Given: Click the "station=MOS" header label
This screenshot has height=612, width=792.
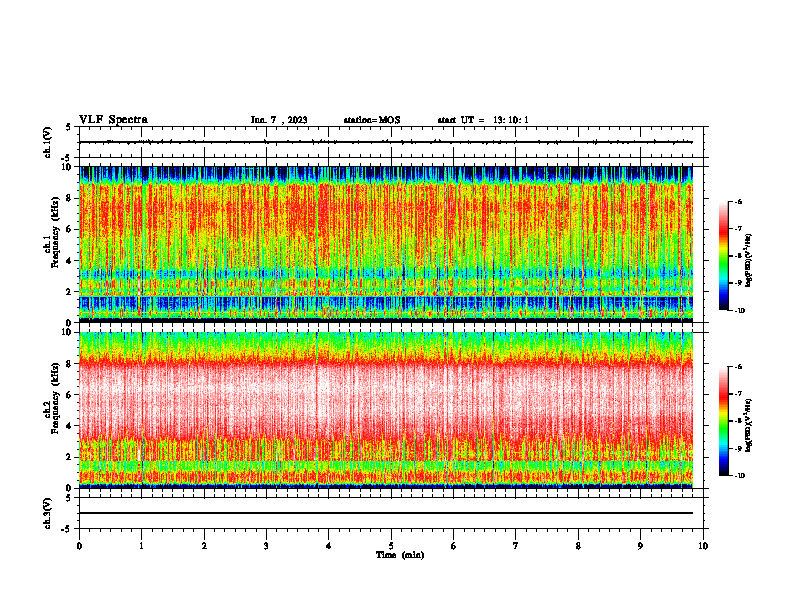Looking at the screenshot, I should tap(372, 120).
